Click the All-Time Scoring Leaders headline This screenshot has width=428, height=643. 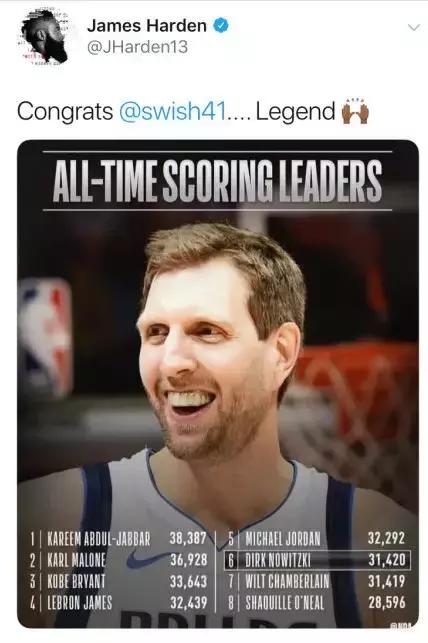pyautogui.click(x=218, y=181)
